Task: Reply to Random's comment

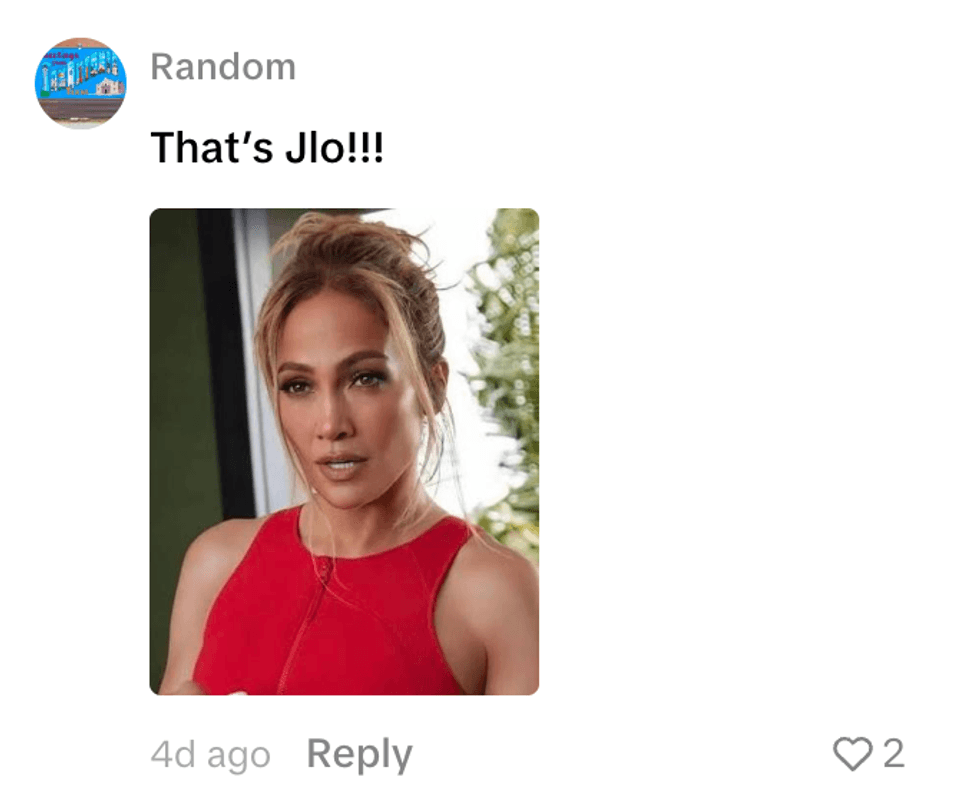Action: pyautogui.click(x=359, y=755)
